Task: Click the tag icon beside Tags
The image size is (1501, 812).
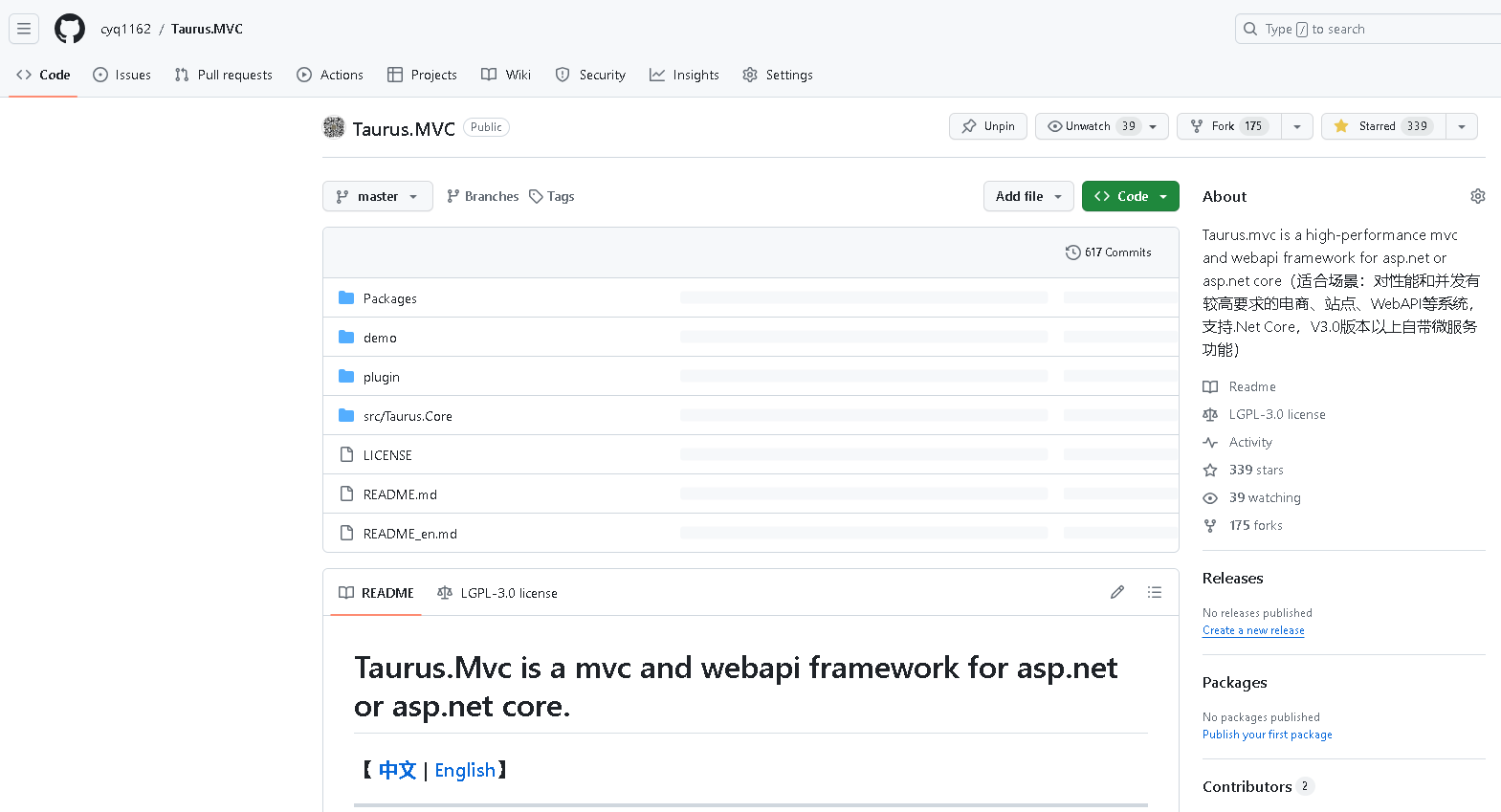Action: point(536,196)
